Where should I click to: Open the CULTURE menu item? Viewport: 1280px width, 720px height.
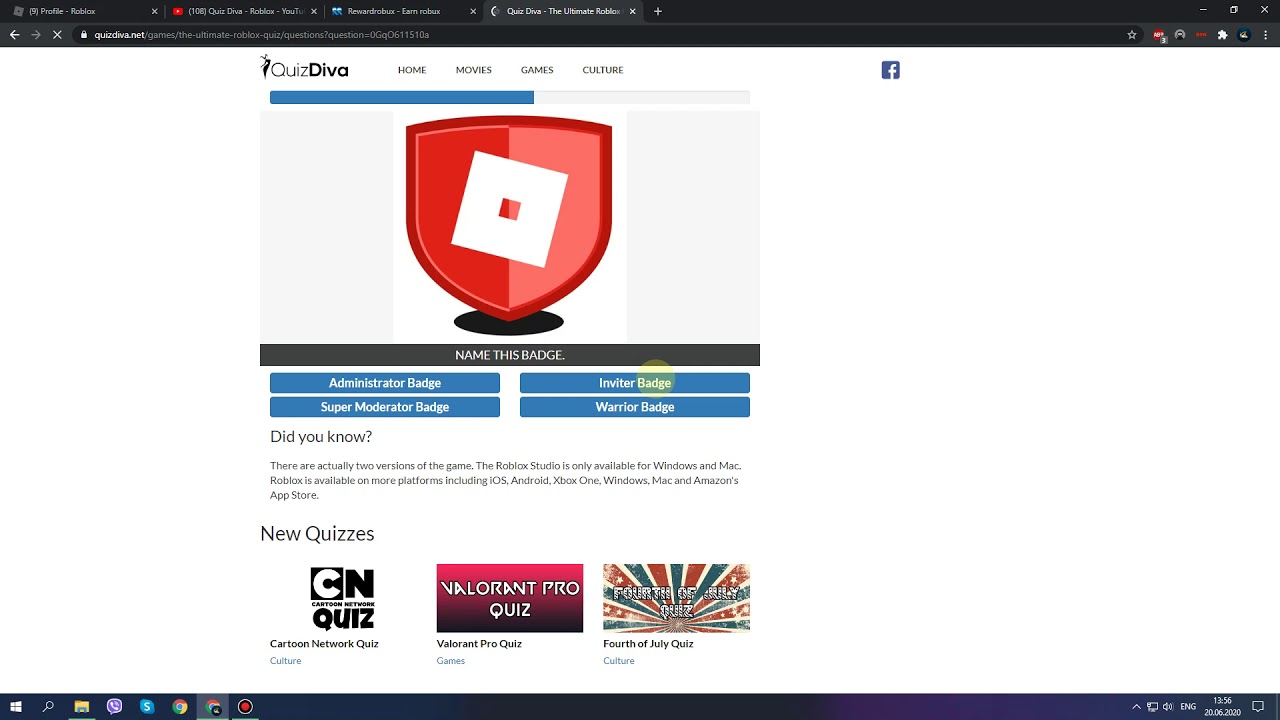(x=603, y=70)
